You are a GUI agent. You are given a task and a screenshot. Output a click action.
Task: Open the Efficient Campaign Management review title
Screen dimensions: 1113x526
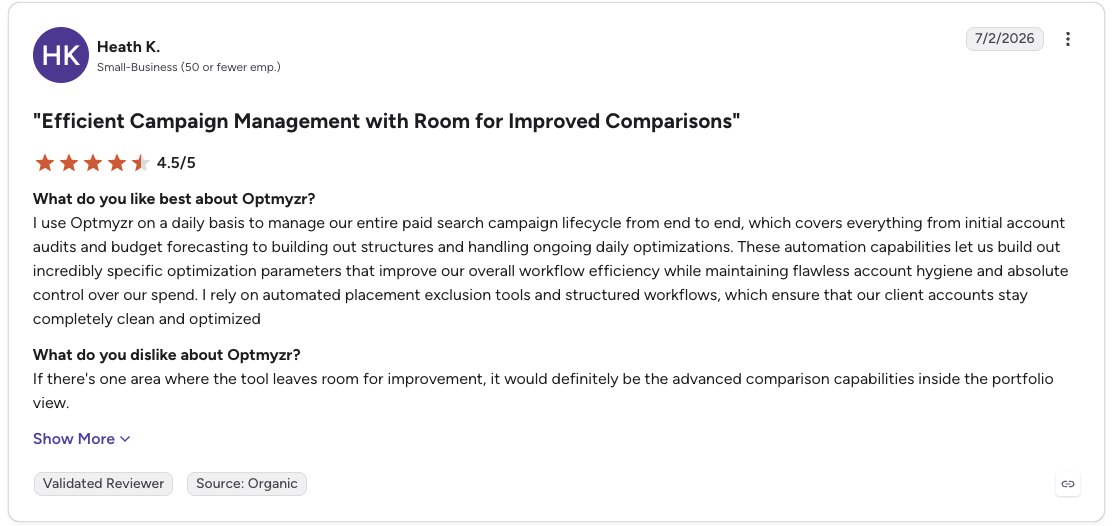pyautogui.click(x=387, y=121)
